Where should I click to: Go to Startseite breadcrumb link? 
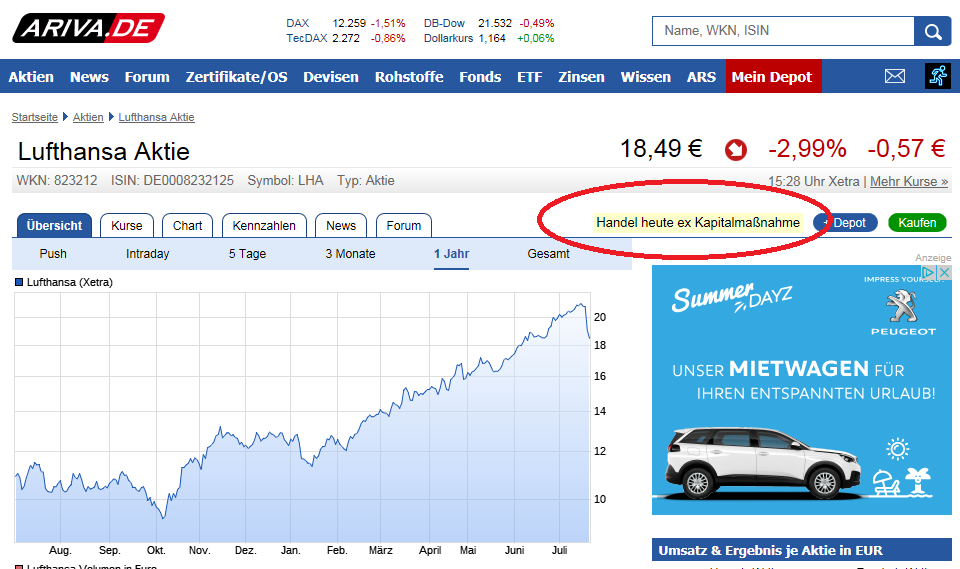pyautogui.click(x=34, y=117)
